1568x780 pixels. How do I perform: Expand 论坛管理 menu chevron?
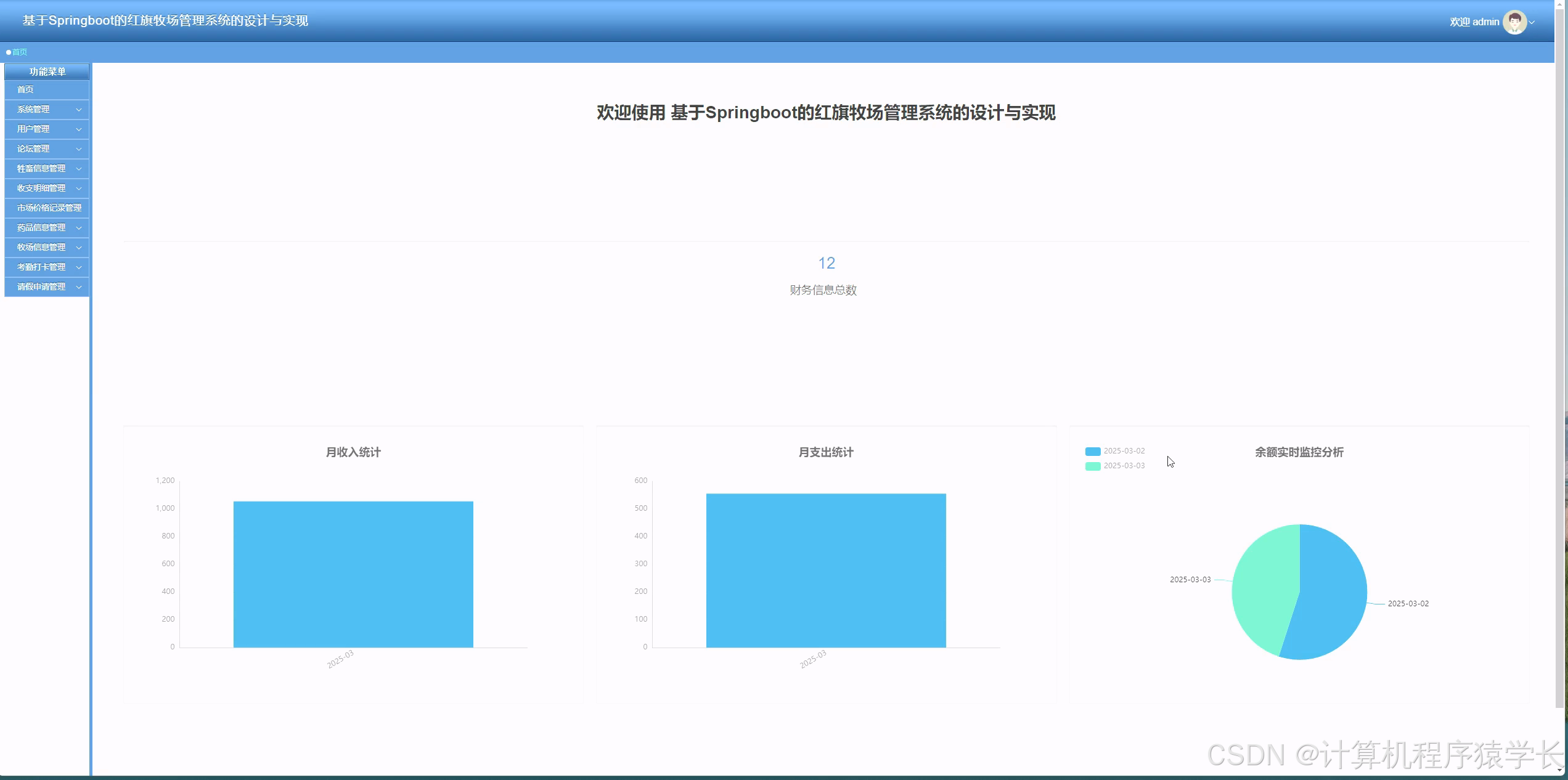click(x=79, y=149)
